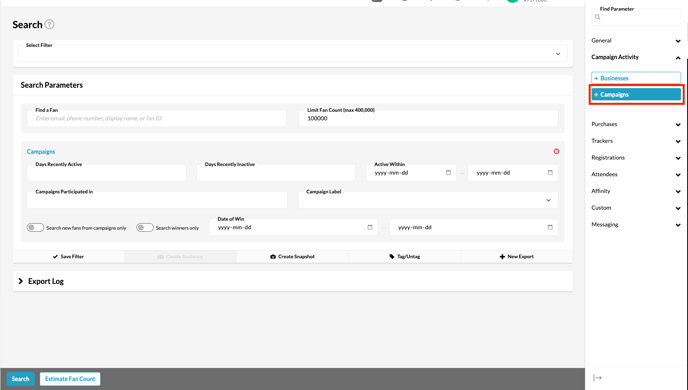Image resolution: width=688 pixels, height=390 pixels.
Task: Open calendar for Active Within end date
Action: (550, 172)
